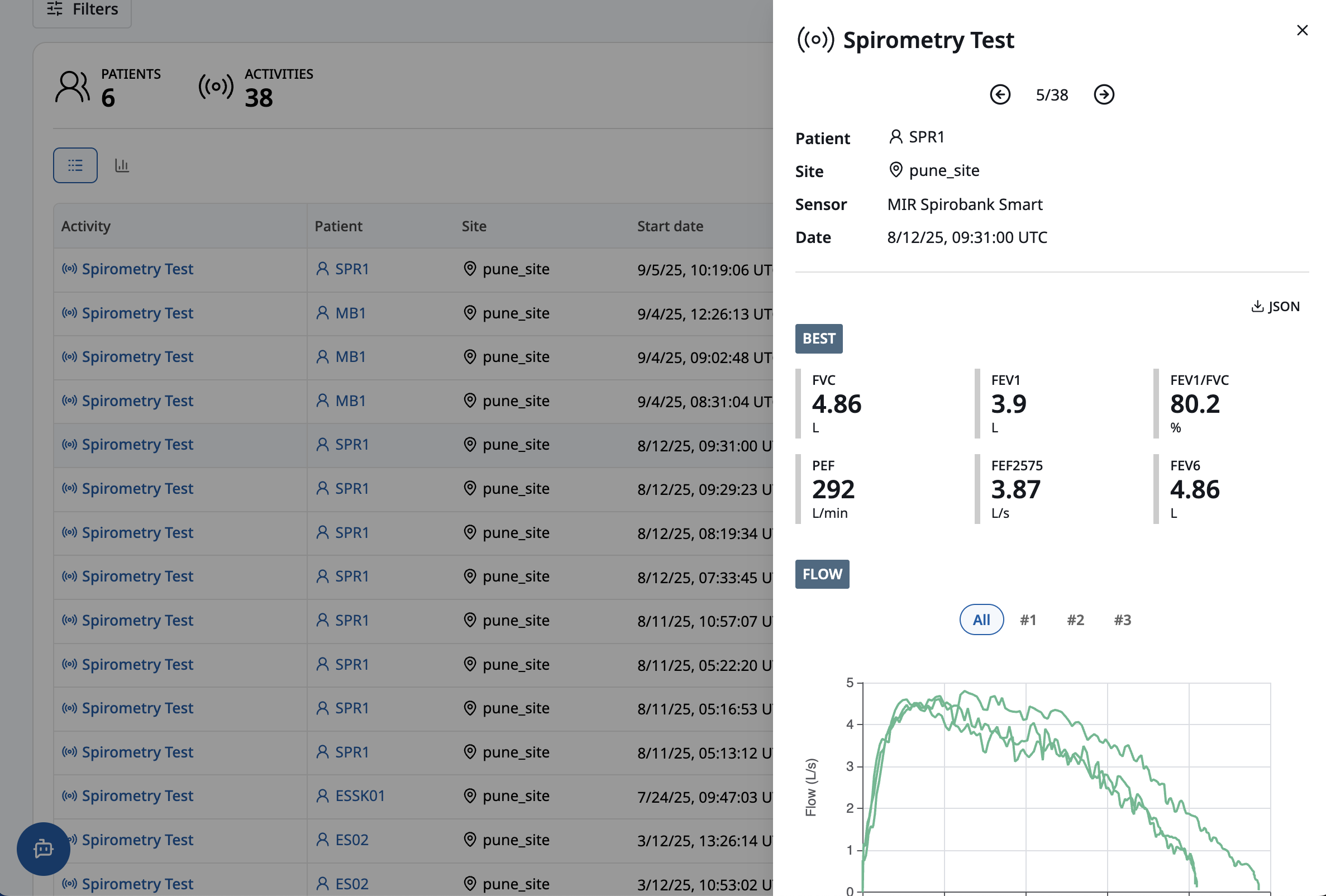1326x896 pixels.
Task: Show flow curve #1 only
Action: [1028, 620]
